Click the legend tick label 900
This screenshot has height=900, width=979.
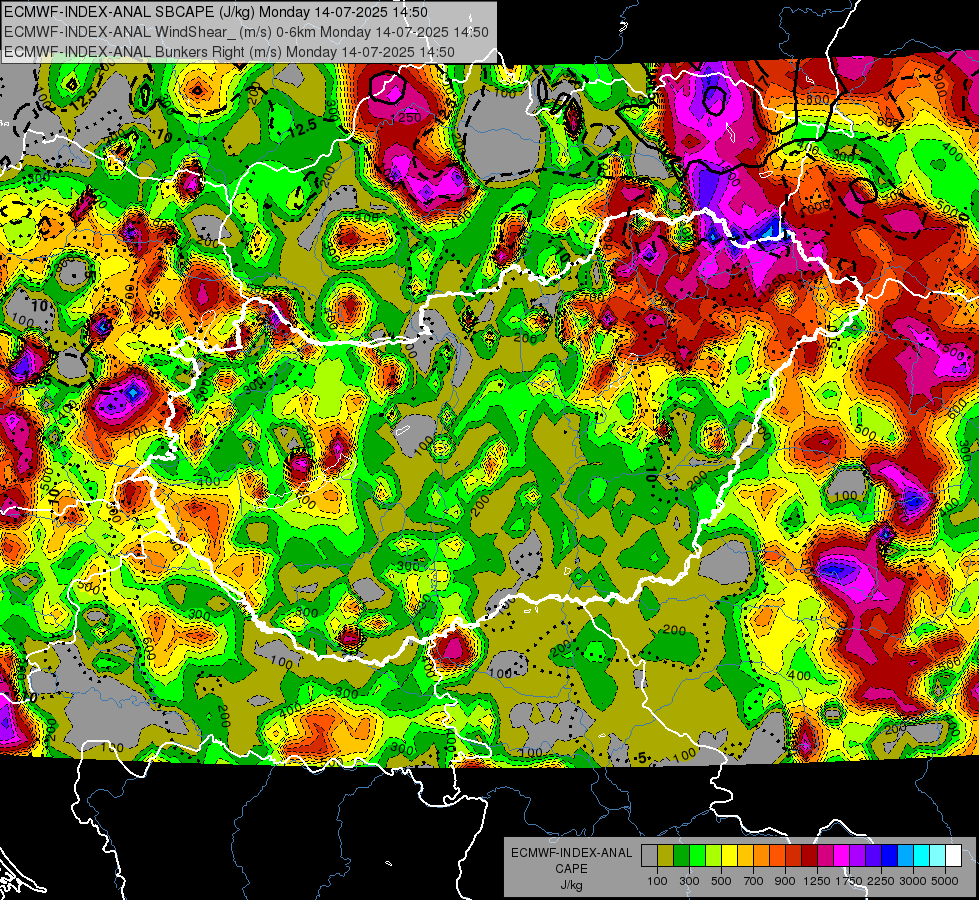click(785, 881)
